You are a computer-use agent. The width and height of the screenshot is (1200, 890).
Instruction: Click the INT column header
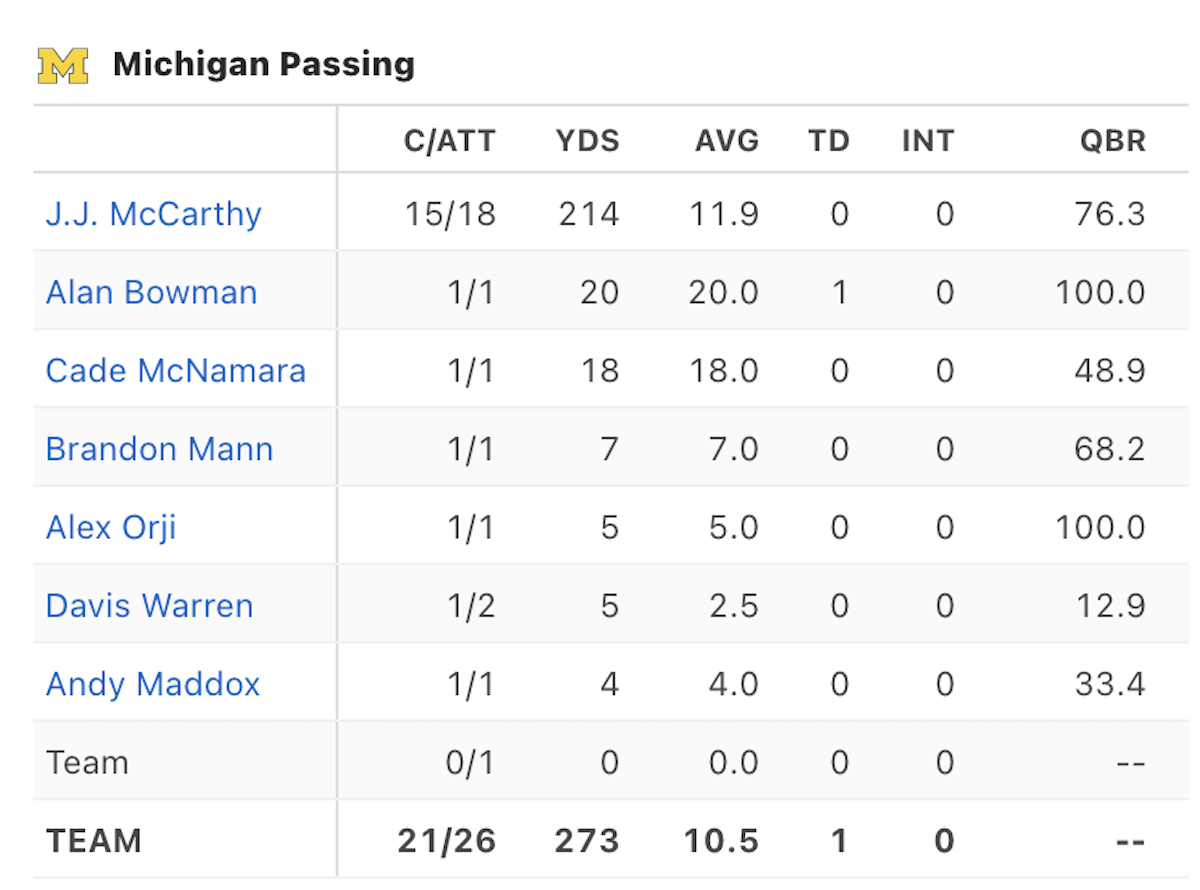tap(928, 141)
